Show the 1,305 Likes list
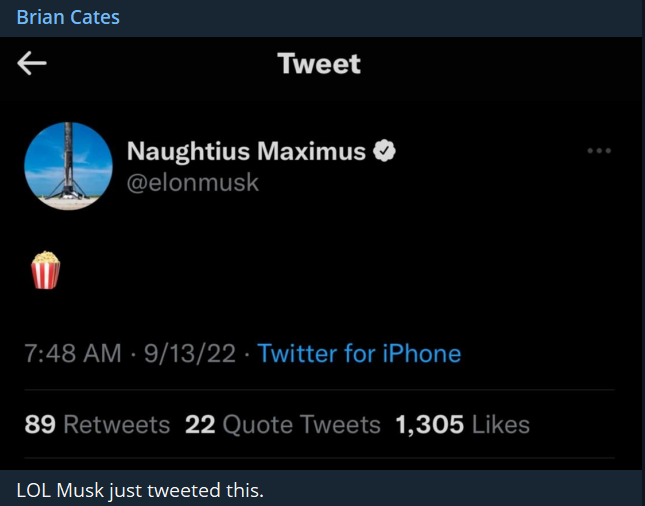The height and width of the screenshot is (506, 645). (462, 425)
